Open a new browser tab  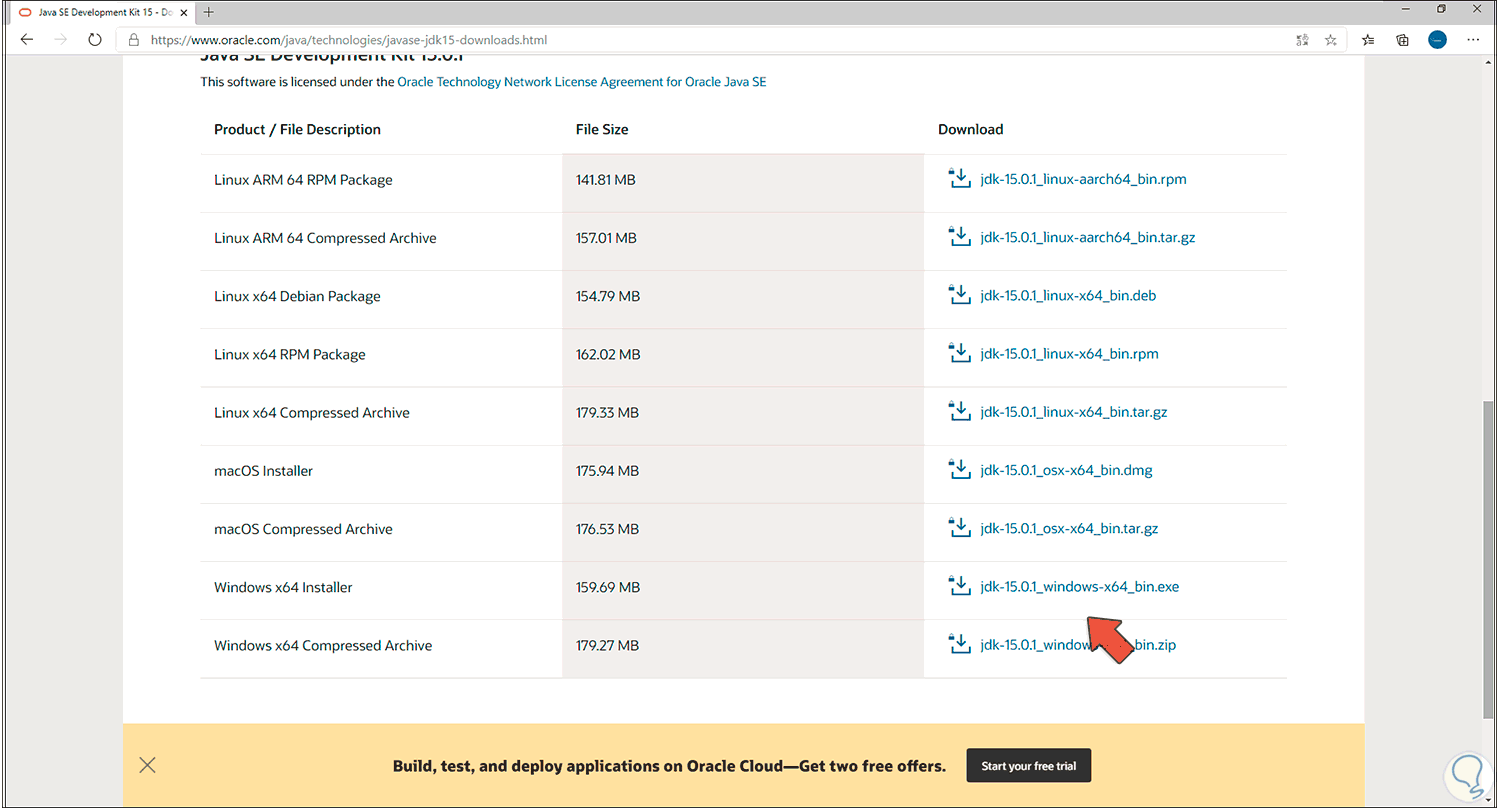coord(208,12)
